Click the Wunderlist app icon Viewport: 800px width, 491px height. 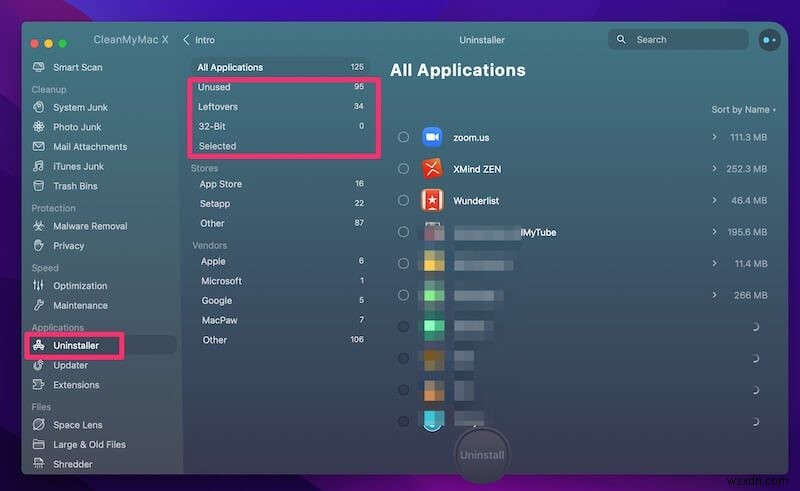tap(432, 201)
